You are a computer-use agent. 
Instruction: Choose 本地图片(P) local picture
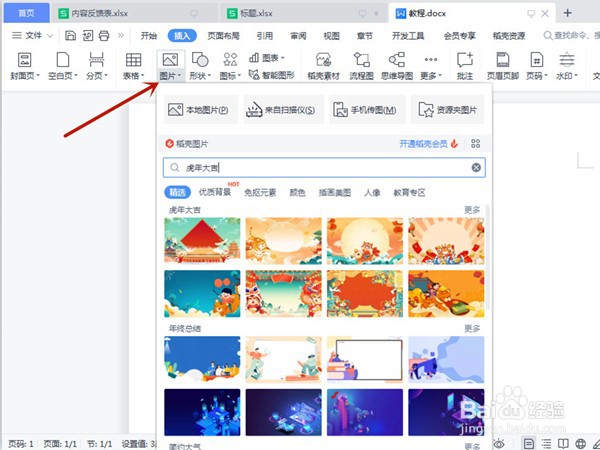pos(201,110)
